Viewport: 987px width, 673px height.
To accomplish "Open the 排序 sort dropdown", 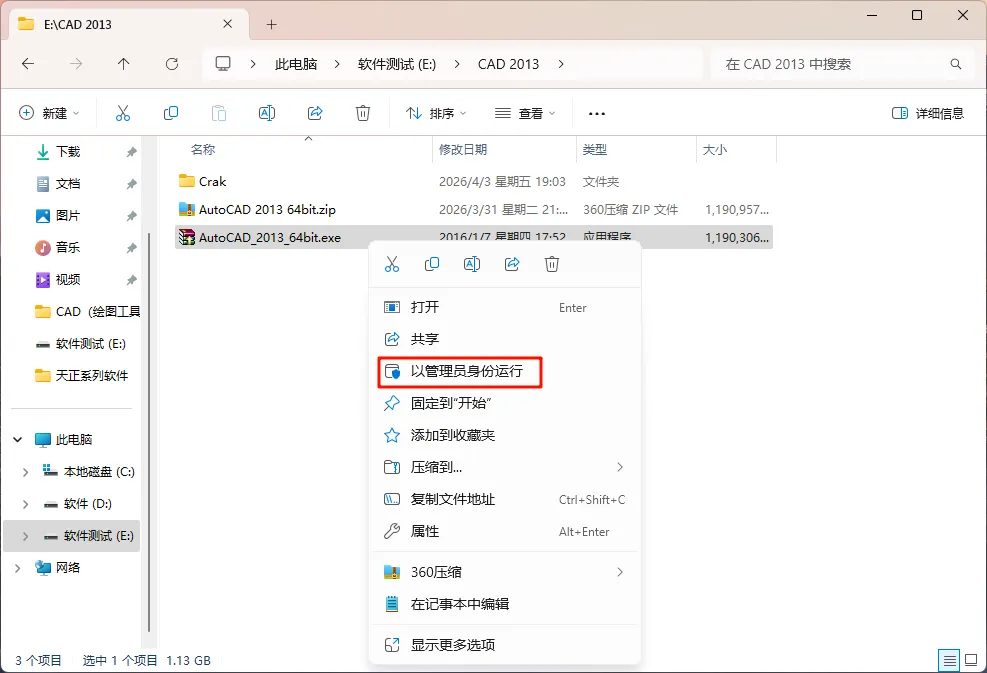I will pyautogui.click(x=436, y=113).
